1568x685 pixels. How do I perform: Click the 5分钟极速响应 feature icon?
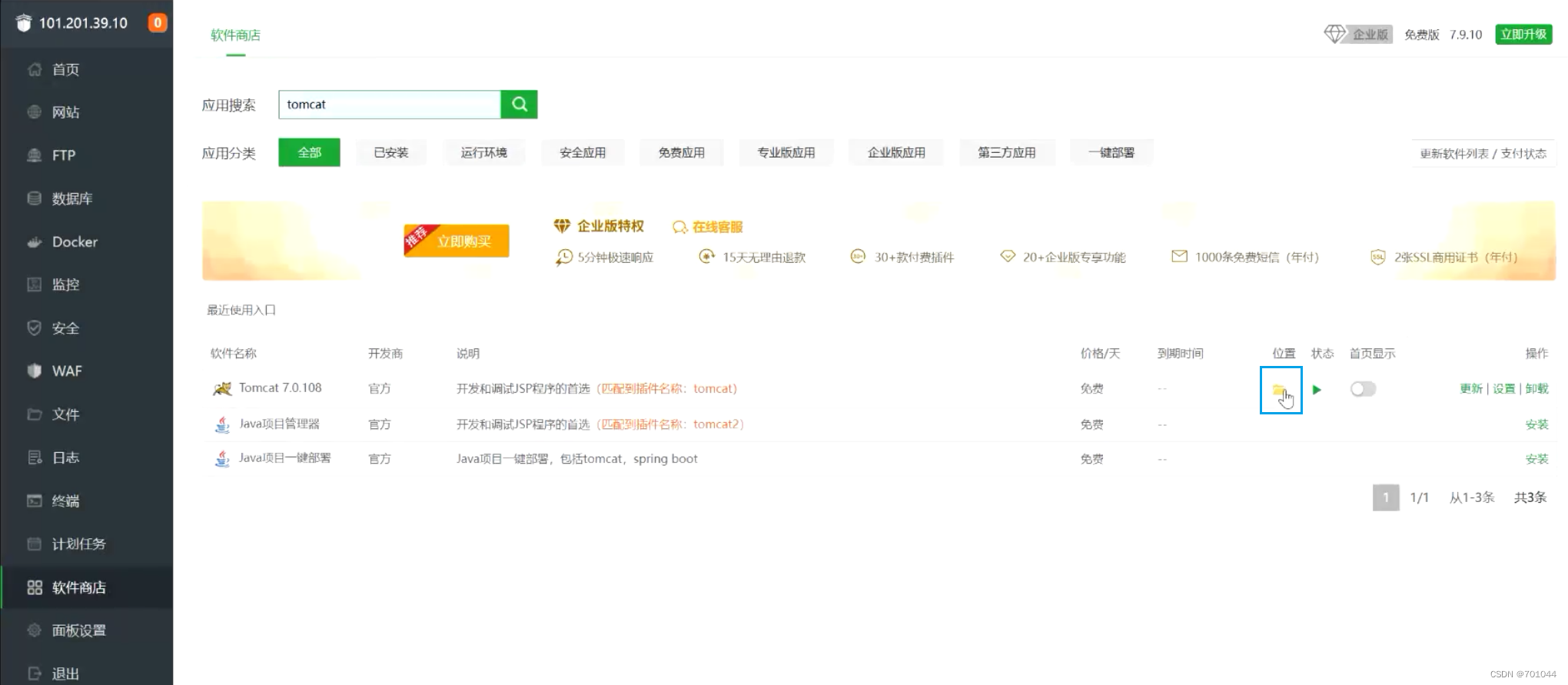tap(564, 257)
